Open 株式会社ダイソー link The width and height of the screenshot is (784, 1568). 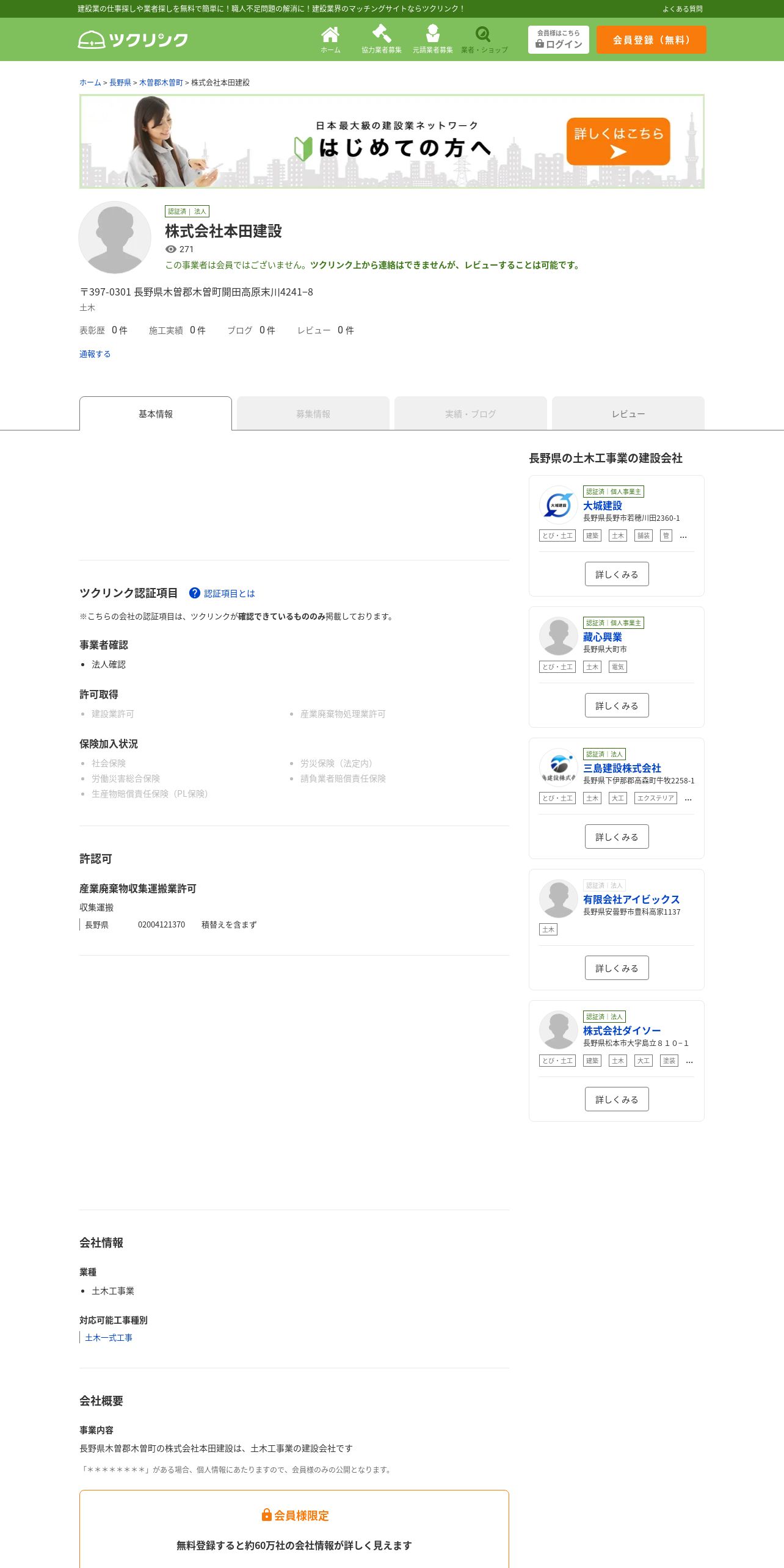click(622, 1031)
